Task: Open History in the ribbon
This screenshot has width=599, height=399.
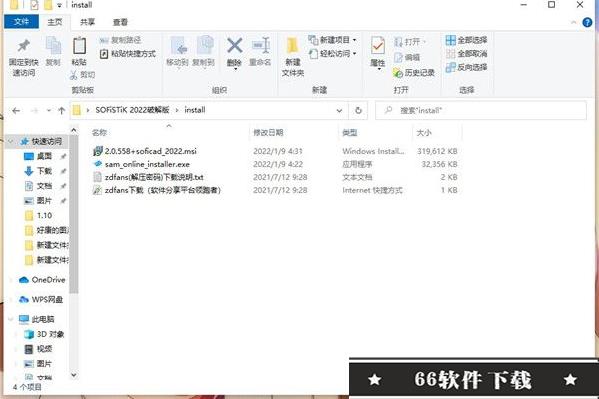Action: click(414, 73)
